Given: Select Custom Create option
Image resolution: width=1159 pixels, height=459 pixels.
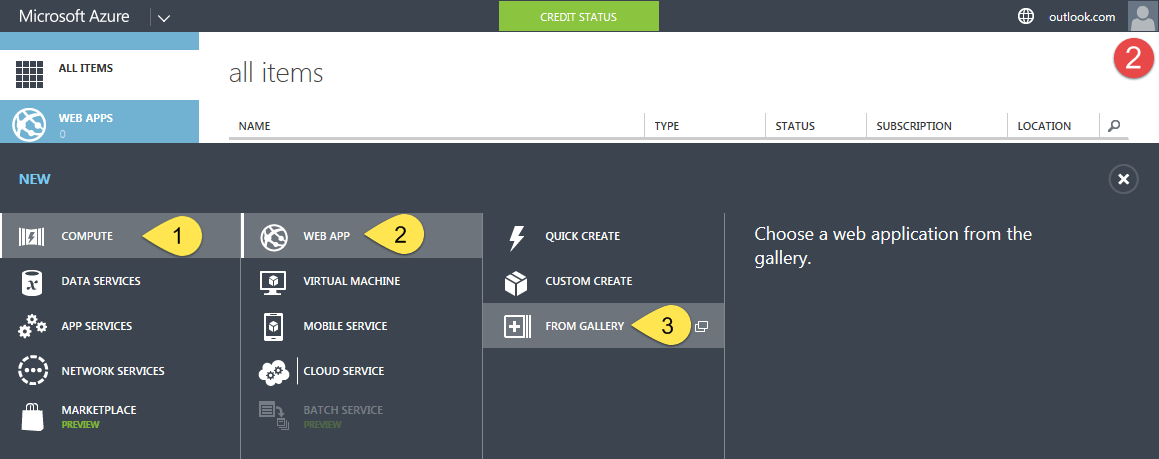Looking at the screenshot, I should point(603,281).
